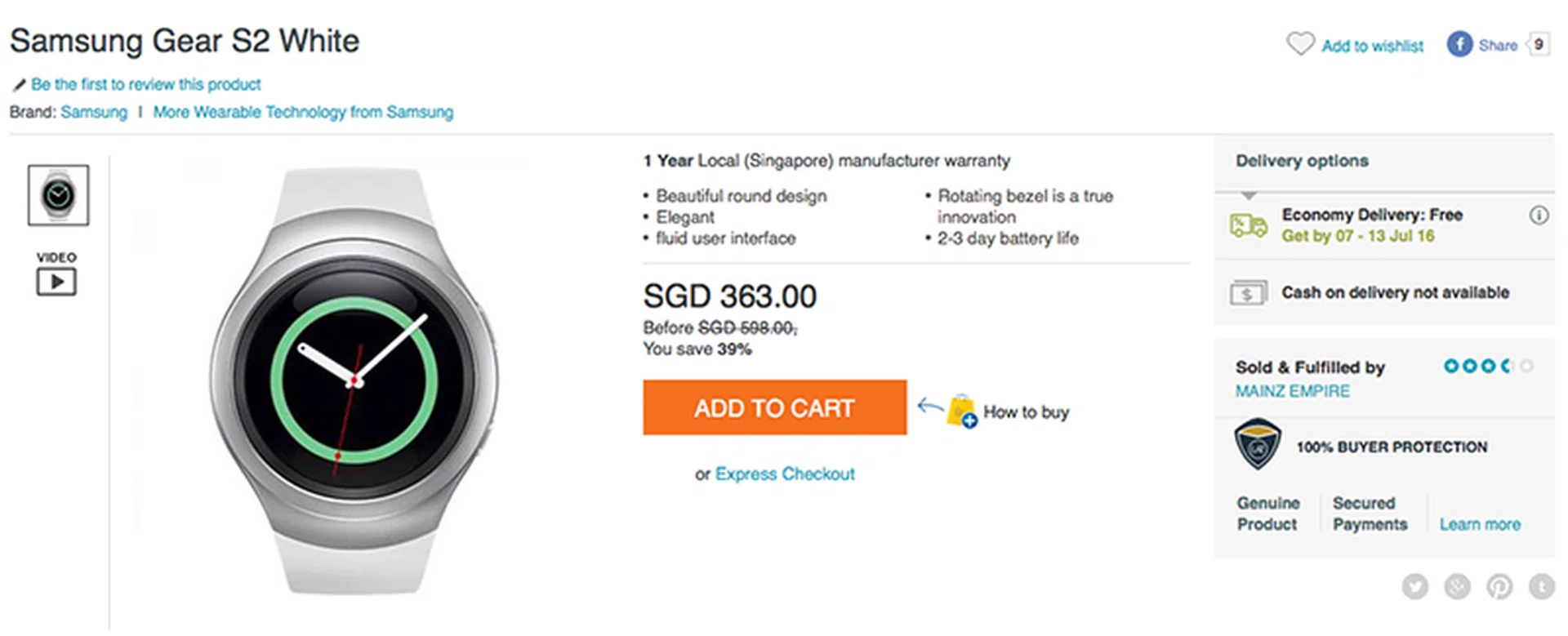Click the Facebook share icon
Screen dimensions: 1568x636
click(1459, 44)
